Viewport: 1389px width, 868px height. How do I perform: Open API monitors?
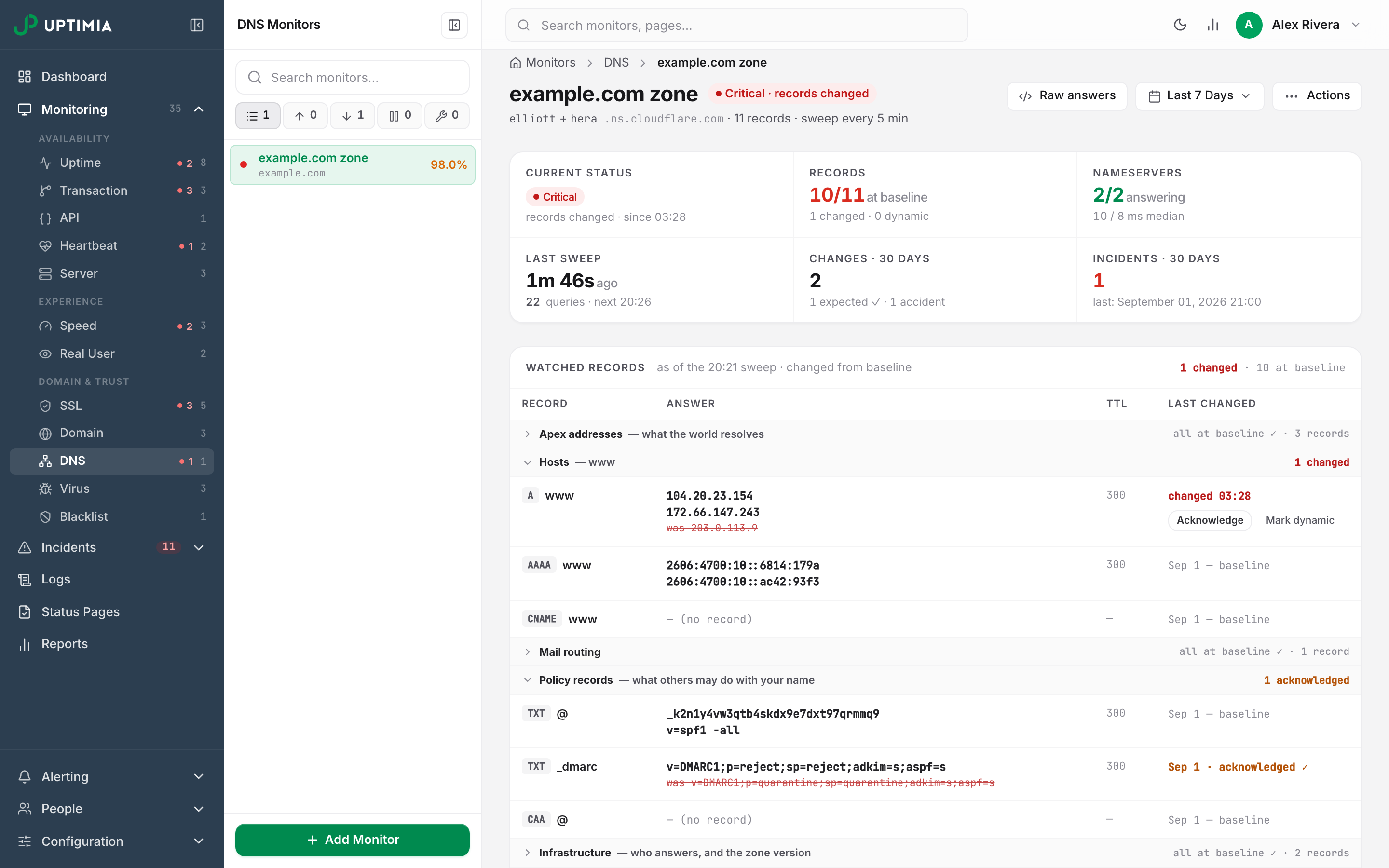coord(112,218)
